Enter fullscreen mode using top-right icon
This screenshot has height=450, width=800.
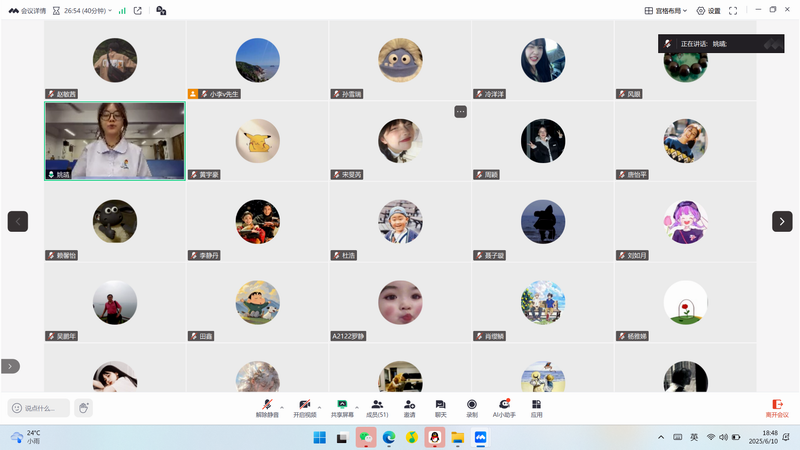pos(733,11)
